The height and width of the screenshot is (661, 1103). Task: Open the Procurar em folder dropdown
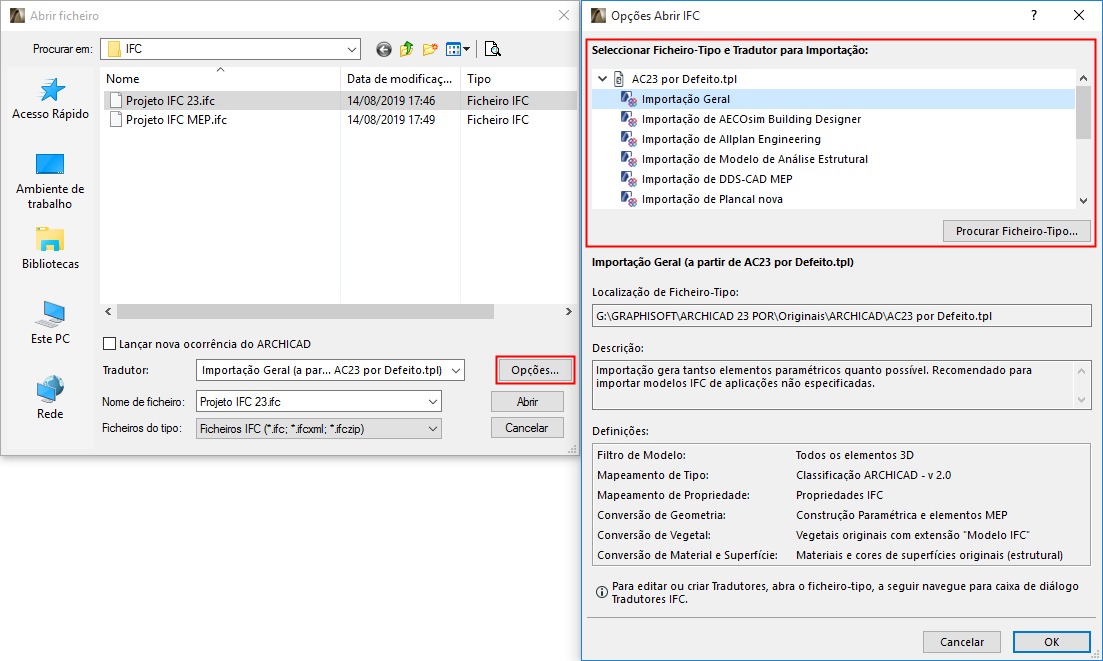pyautogui.click(x=351, y=49)
